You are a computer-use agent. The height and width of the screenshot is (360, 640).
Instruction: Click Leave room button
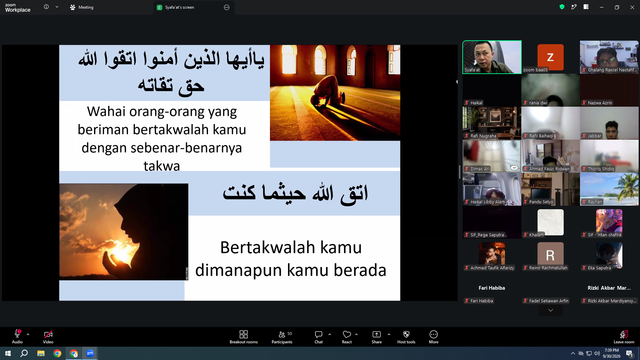pos(624,337)
